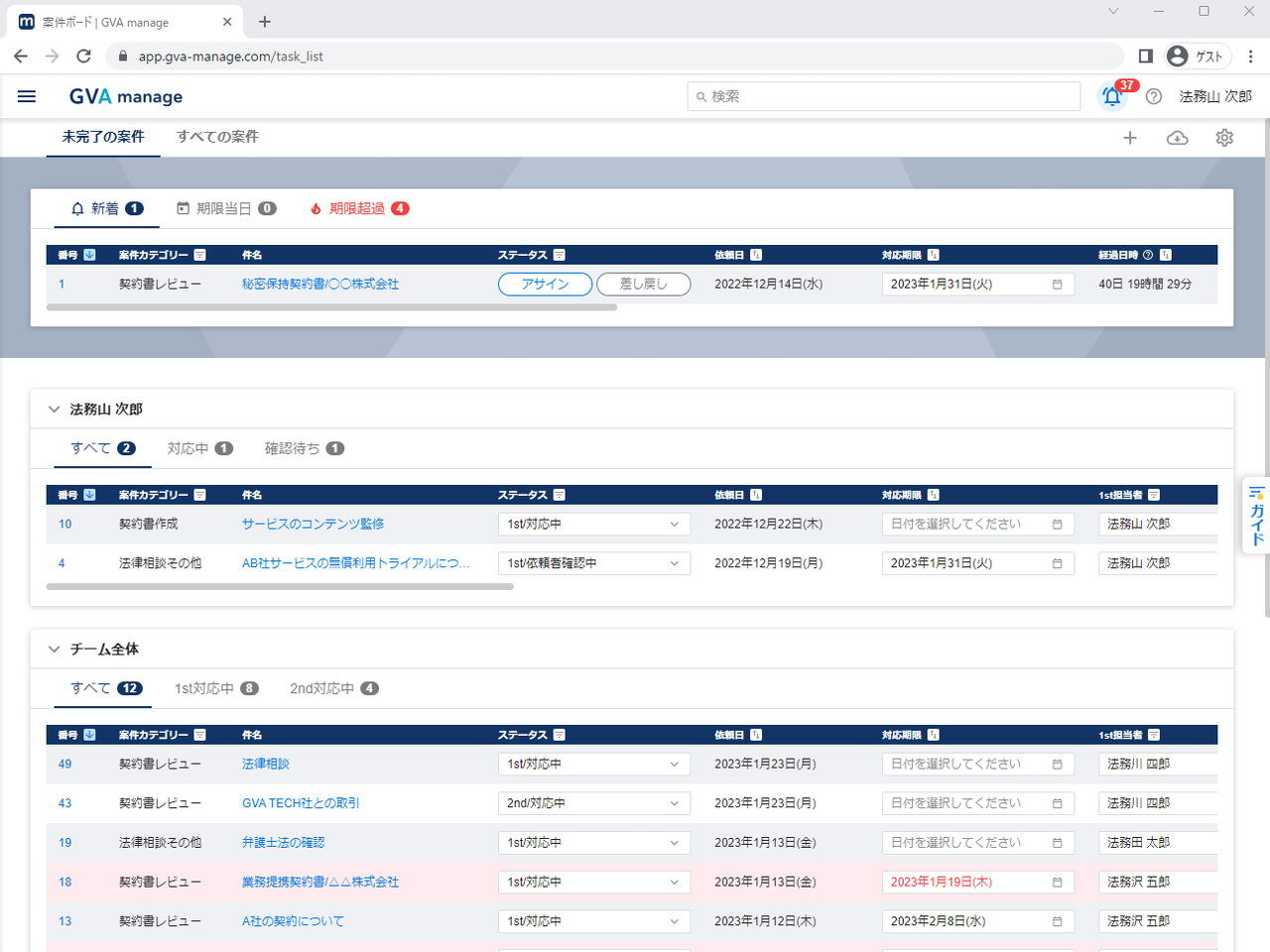Toggle 対応期限 sort in チーム全体 table
The image size is (1270, 952).
[x=934, y=735]
